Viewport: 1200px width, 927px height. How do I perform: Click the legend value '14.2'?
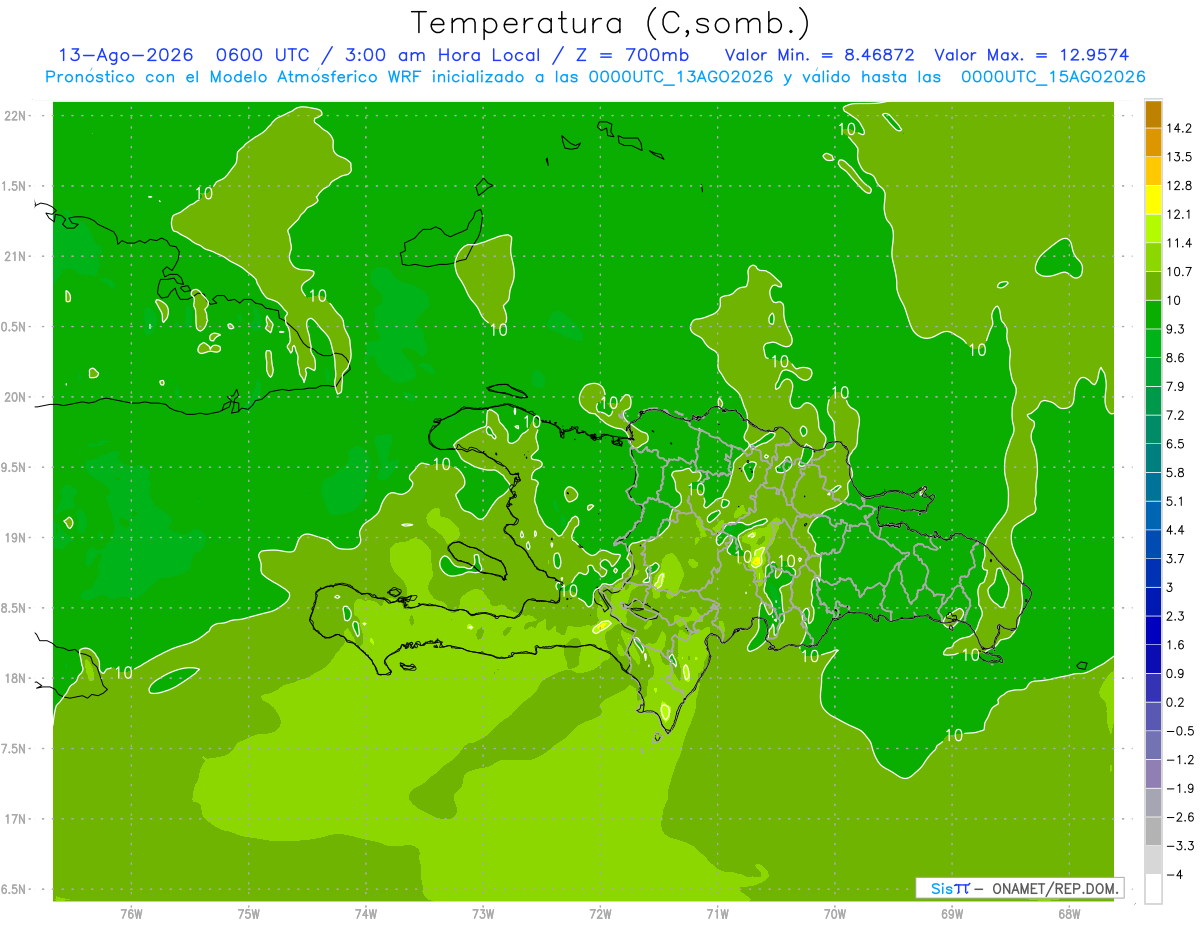pos(1178,128)
